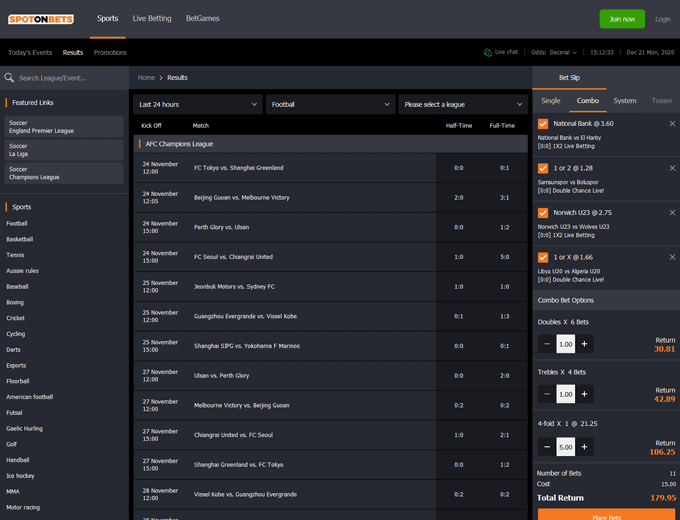This screenshot has height=520, width=680.
Task: Click Beijing Guoan vs. Melbourne Victory row
Action: click(330, 197)
